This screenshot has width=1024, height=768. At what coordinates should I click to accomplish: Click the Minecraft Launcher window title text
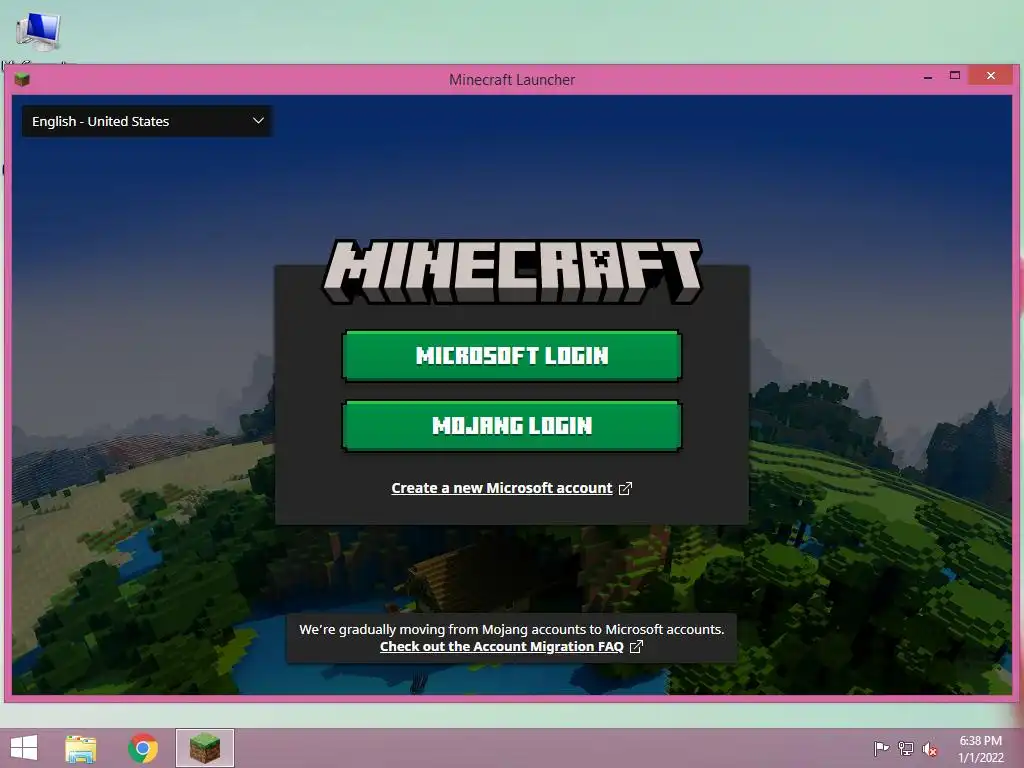512,80
